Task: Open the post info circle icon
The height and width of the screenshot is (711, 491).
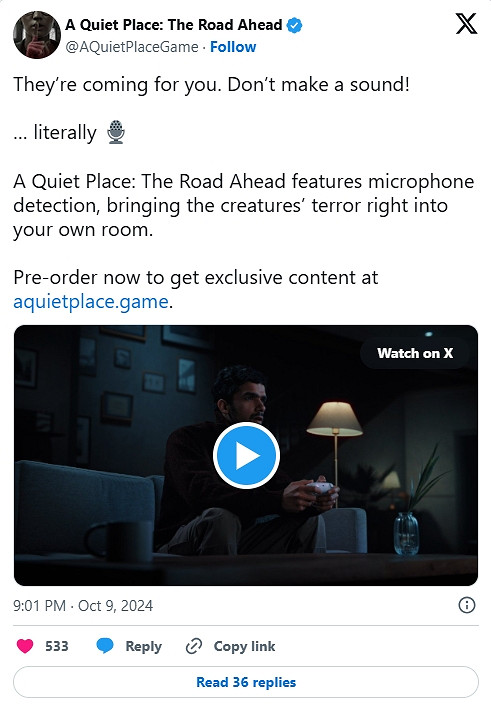Action: (x=467, y=605)
